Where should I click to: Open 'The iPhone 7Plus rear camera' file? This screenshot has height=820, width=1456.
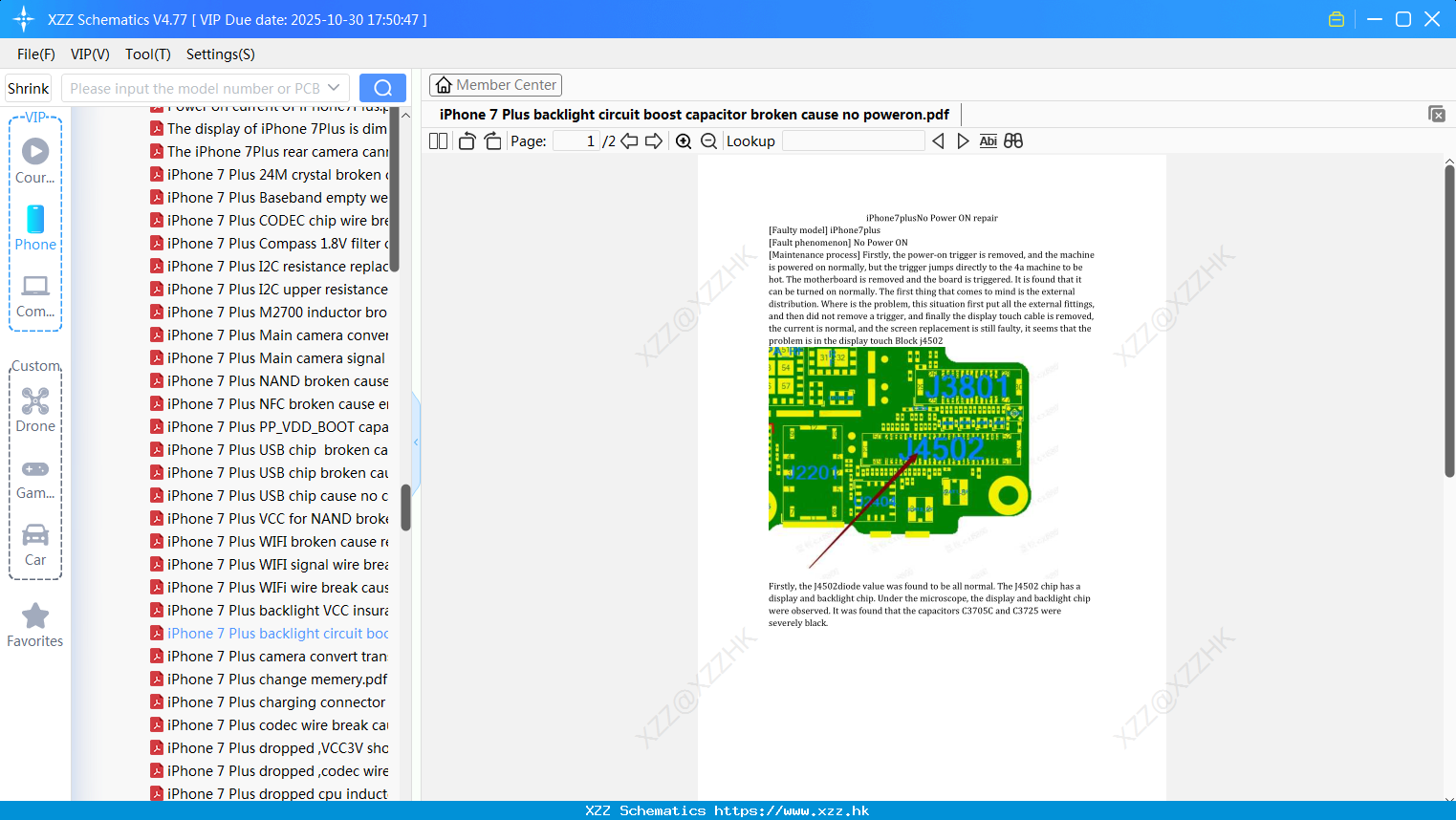pos(269,152)
